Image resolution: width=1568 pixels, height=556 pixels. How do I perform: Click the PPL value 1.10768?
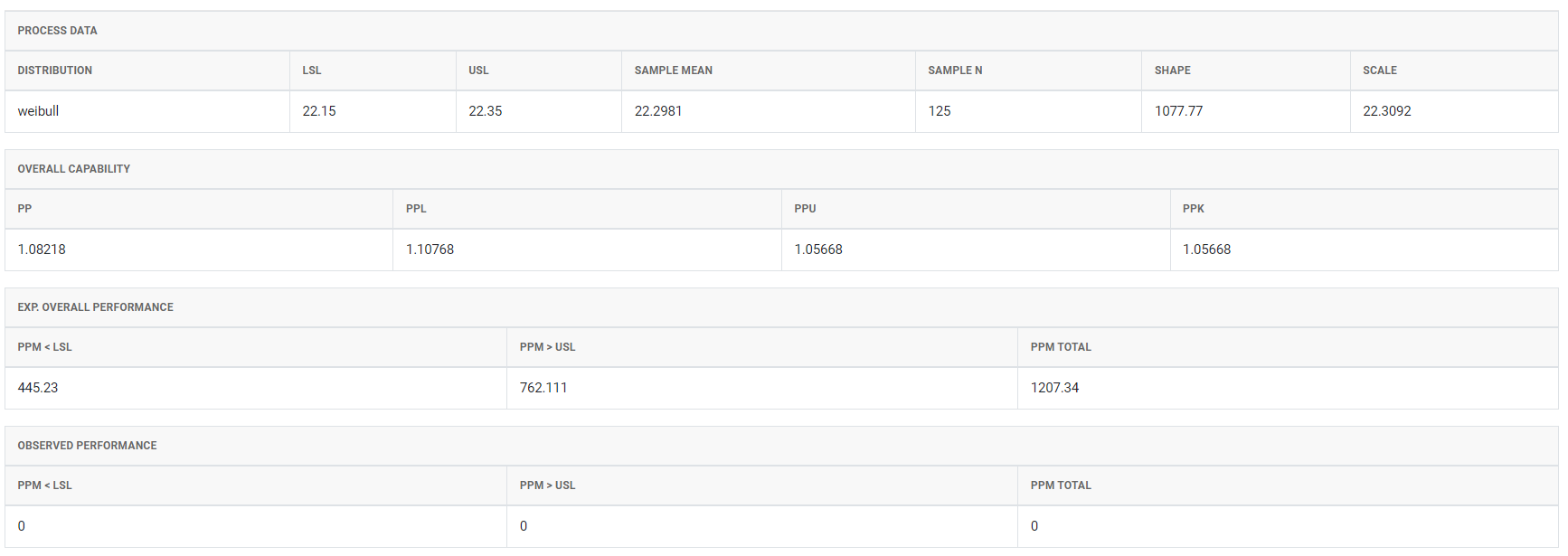430,250
